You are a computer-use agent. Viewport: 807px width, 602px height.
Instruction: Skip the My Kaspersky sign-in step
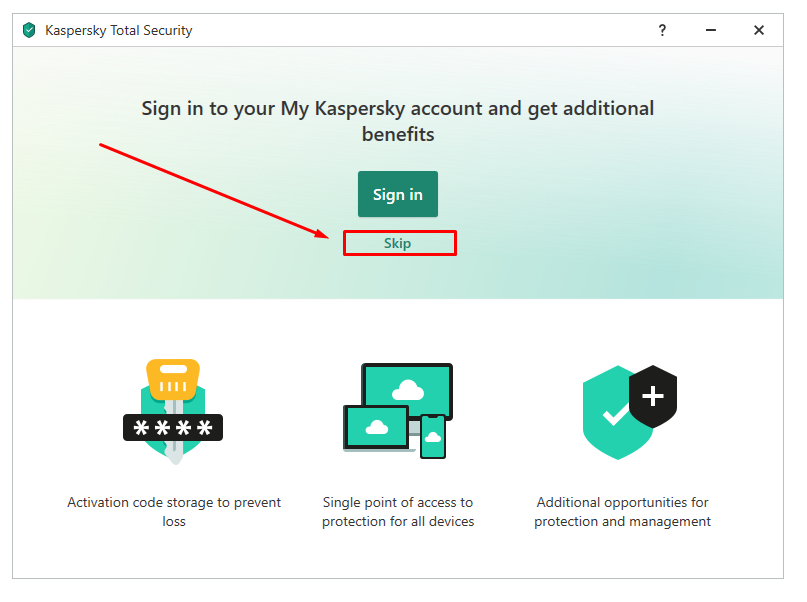397,243
